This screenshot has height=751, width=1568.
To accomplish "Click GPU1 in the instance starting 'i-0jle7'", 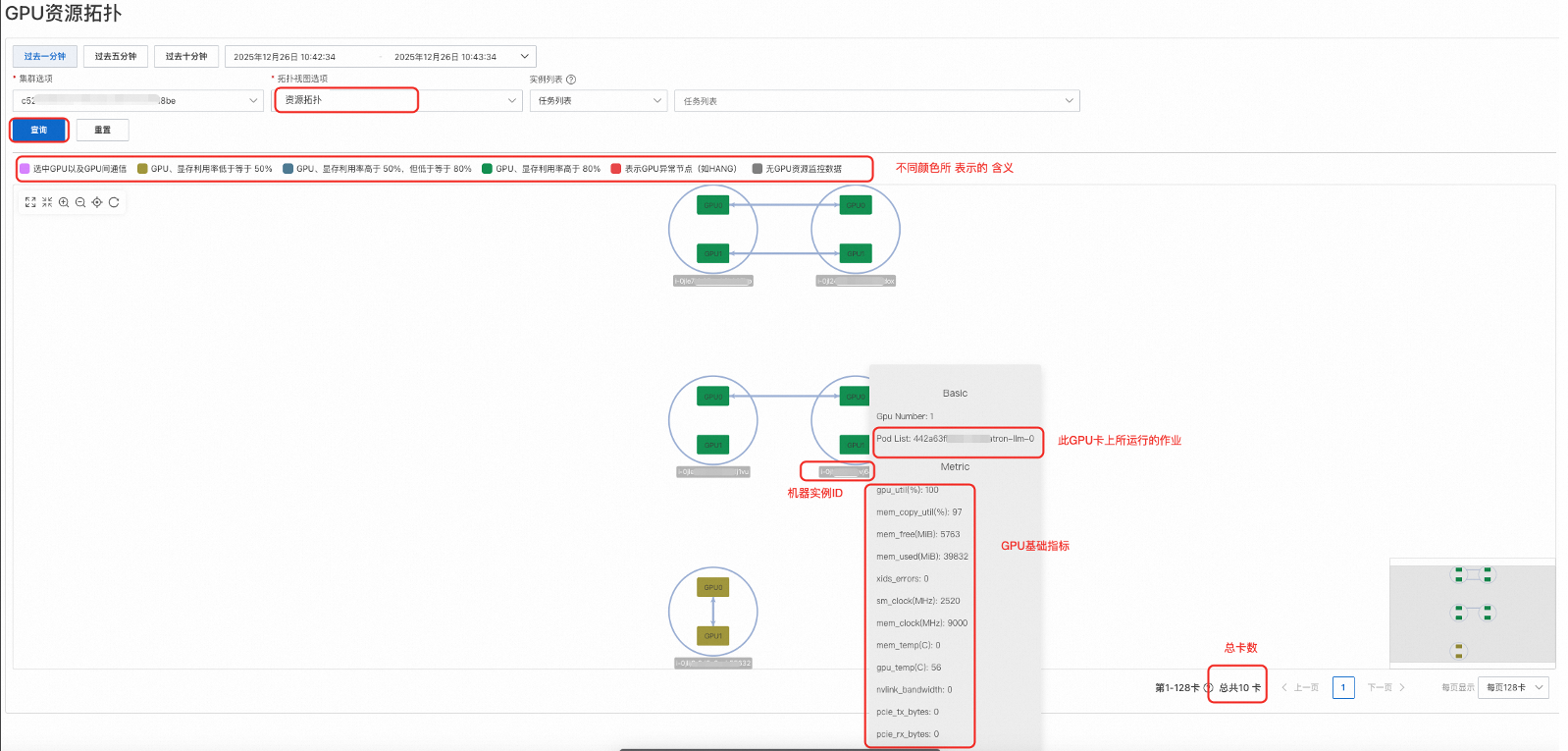I will click(x=713, y=253).
